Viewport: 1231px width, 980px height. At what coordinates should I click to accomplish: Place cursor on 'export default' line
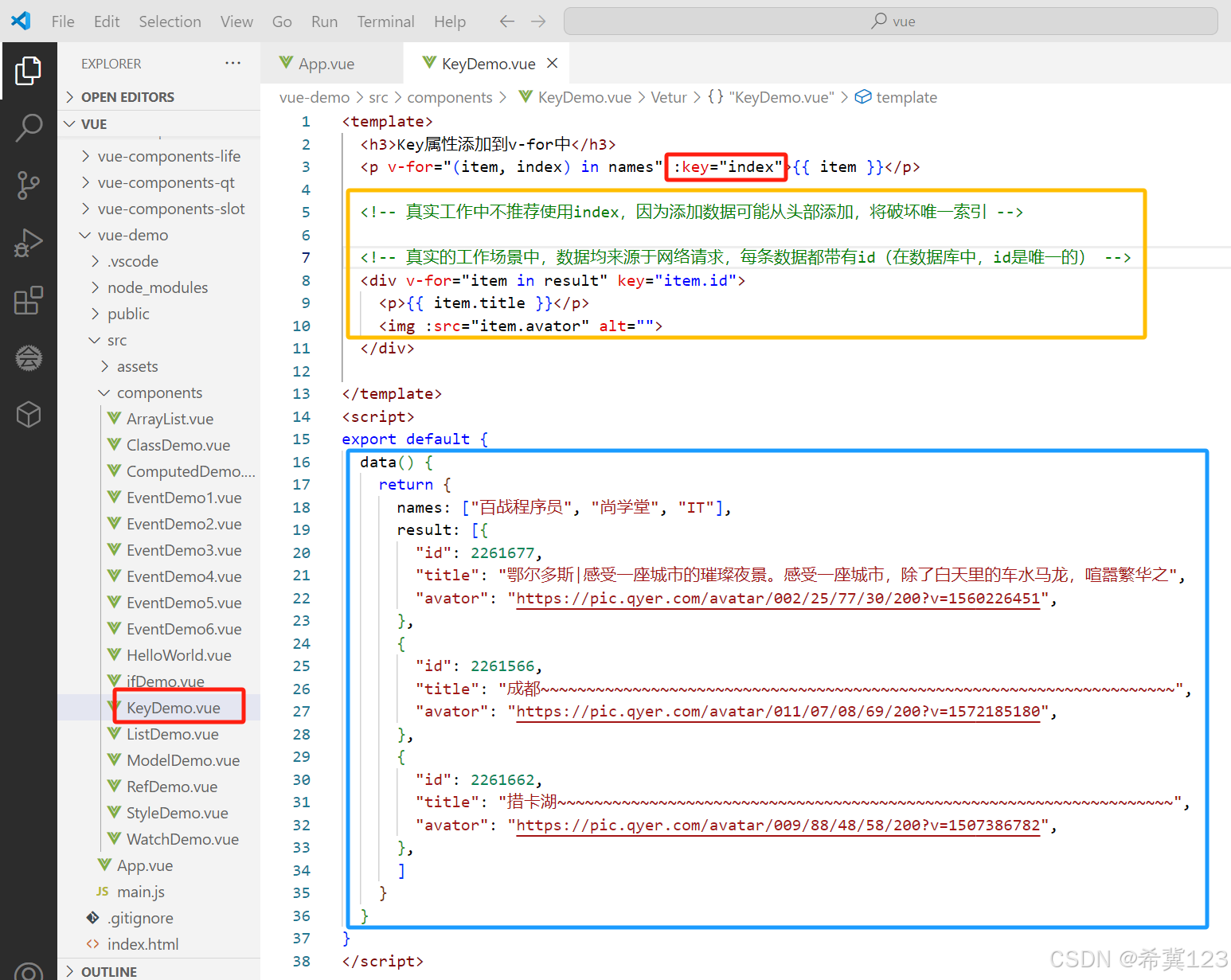[414, 439]
